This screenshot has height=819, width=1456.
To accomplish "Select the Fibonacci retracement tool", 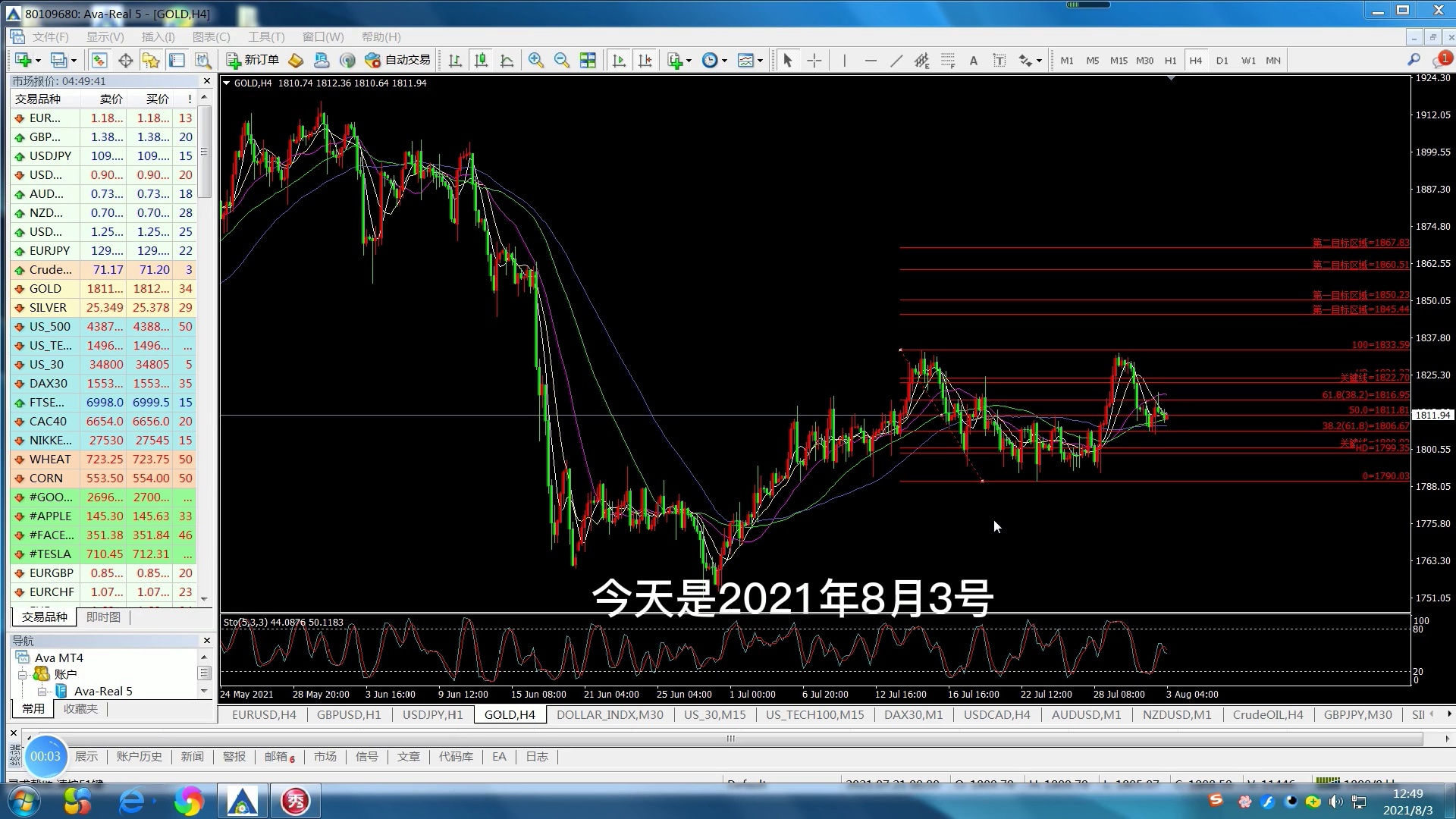I will 948,61.
